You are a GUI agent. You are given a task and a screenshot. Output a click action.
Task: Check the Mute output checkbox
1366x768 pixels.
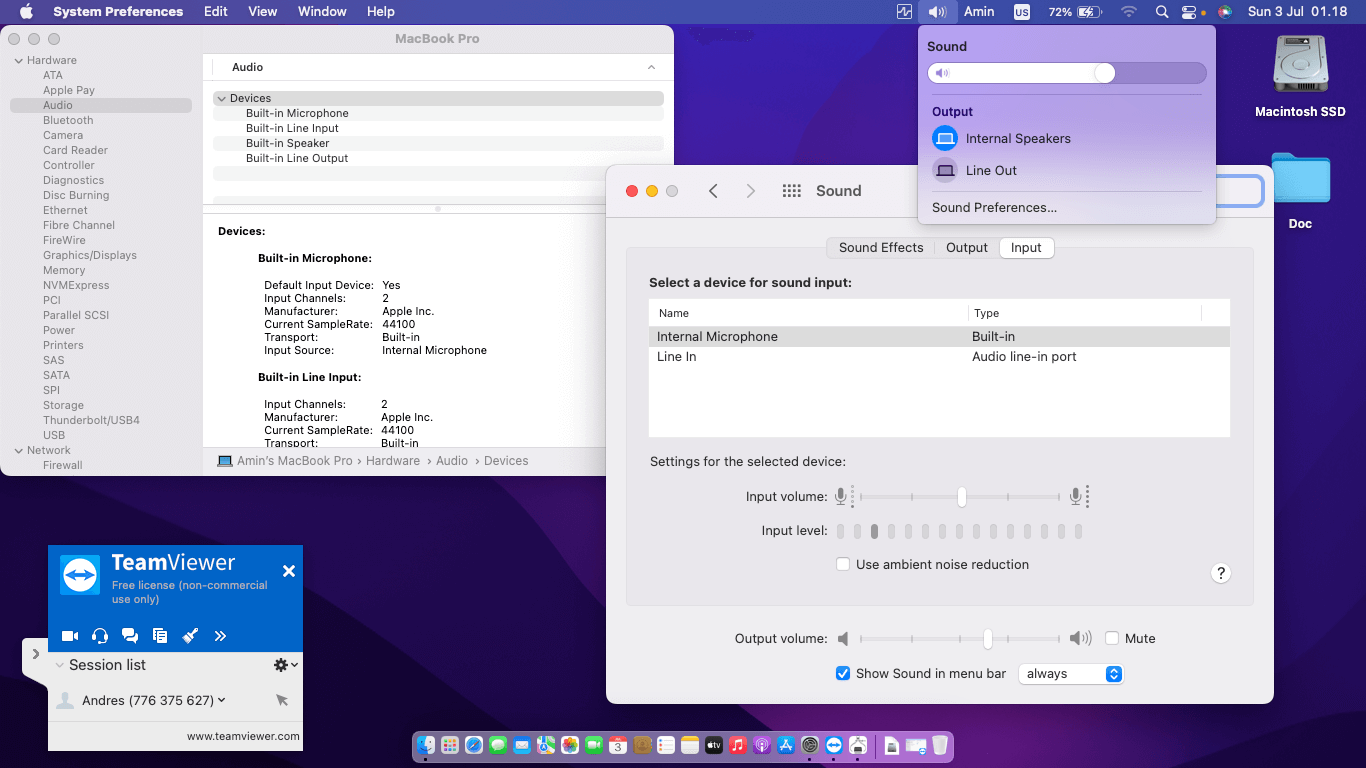1112,639
